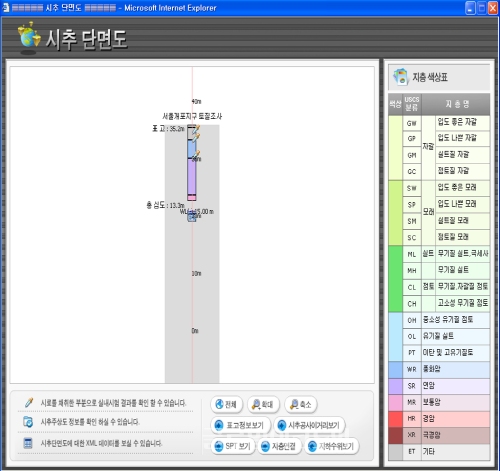Screen dimensions: 500x471
Task: Click the topmost sample pencil icon on the borehole
Action: [x=197, y=128]
